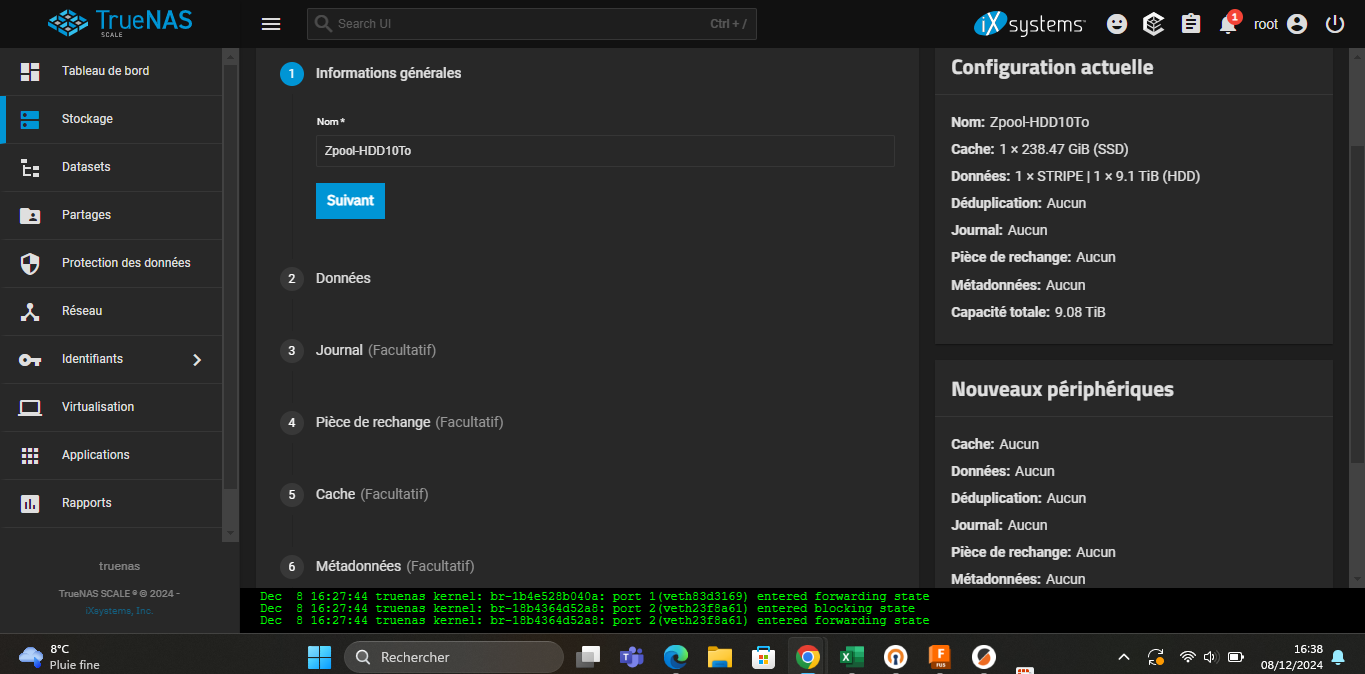The width and height of the screenshot is (1365, 674).
Task: Select step 1 Informations générales
Action: point(371,73)
